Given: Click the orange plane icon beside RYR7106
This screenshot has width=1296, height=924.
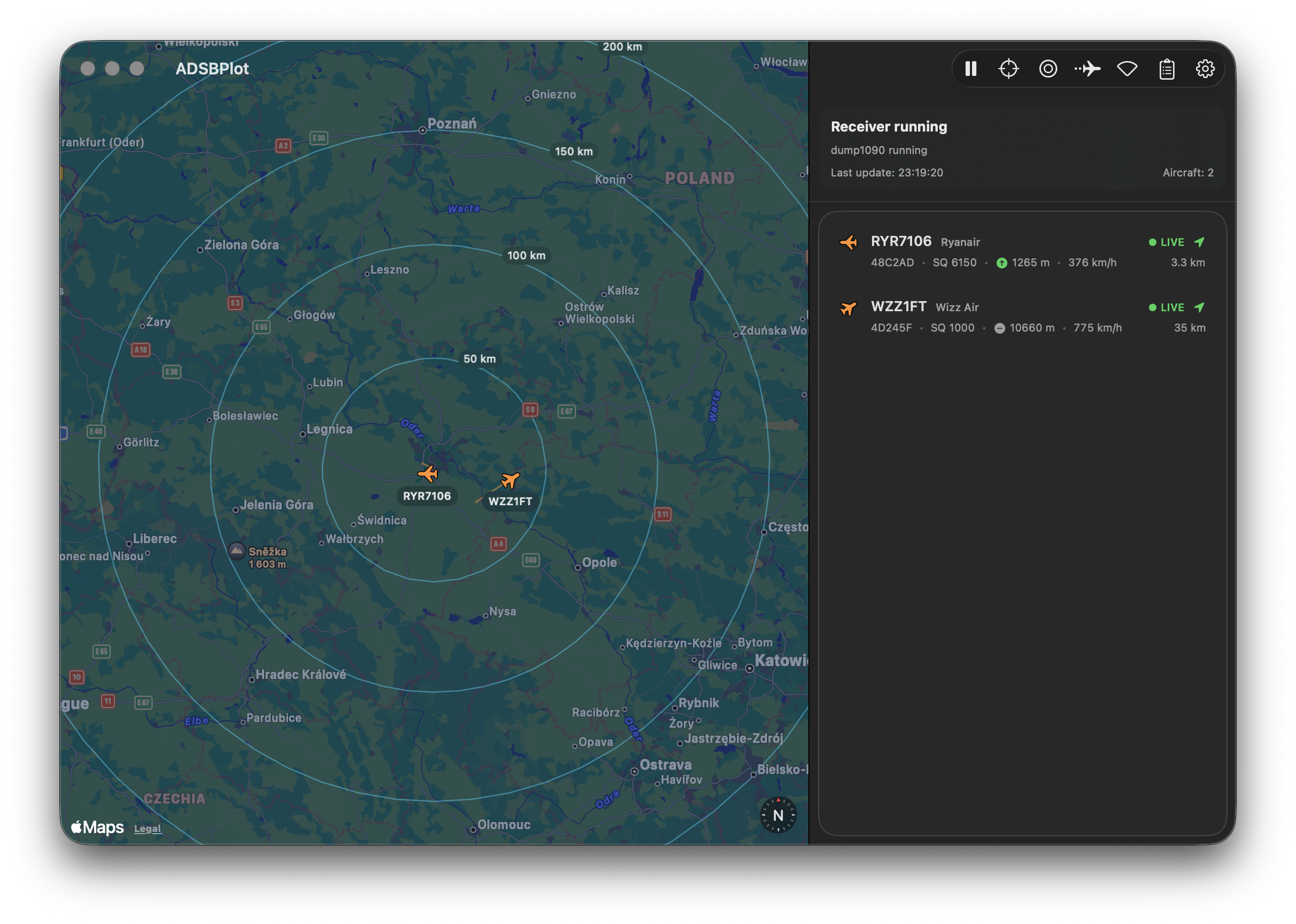Looking at the screenshot, I should pyautogui.click(x=849, y=241).
